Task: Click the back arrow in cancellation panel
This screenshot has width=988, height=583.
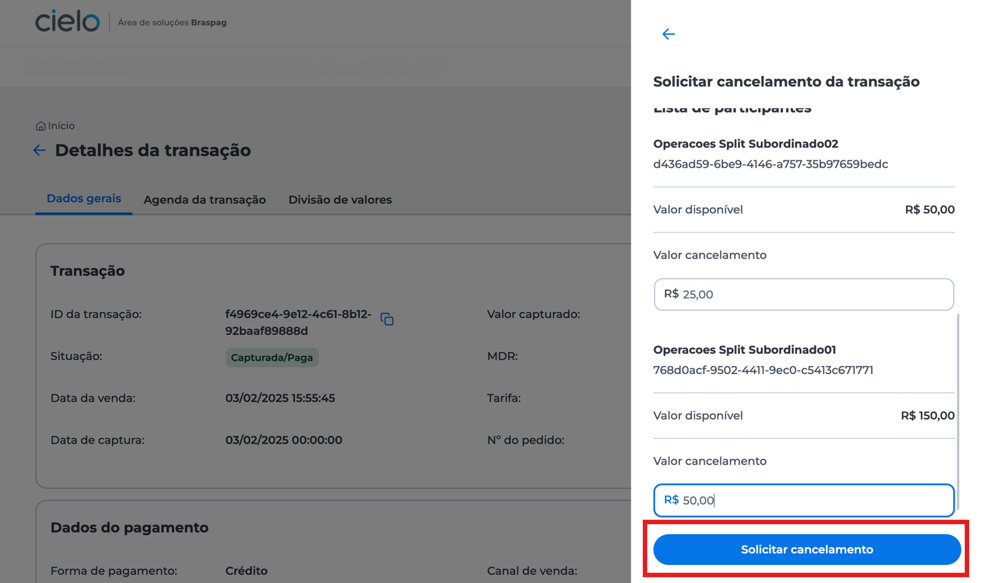Action: tap(669, 34)
